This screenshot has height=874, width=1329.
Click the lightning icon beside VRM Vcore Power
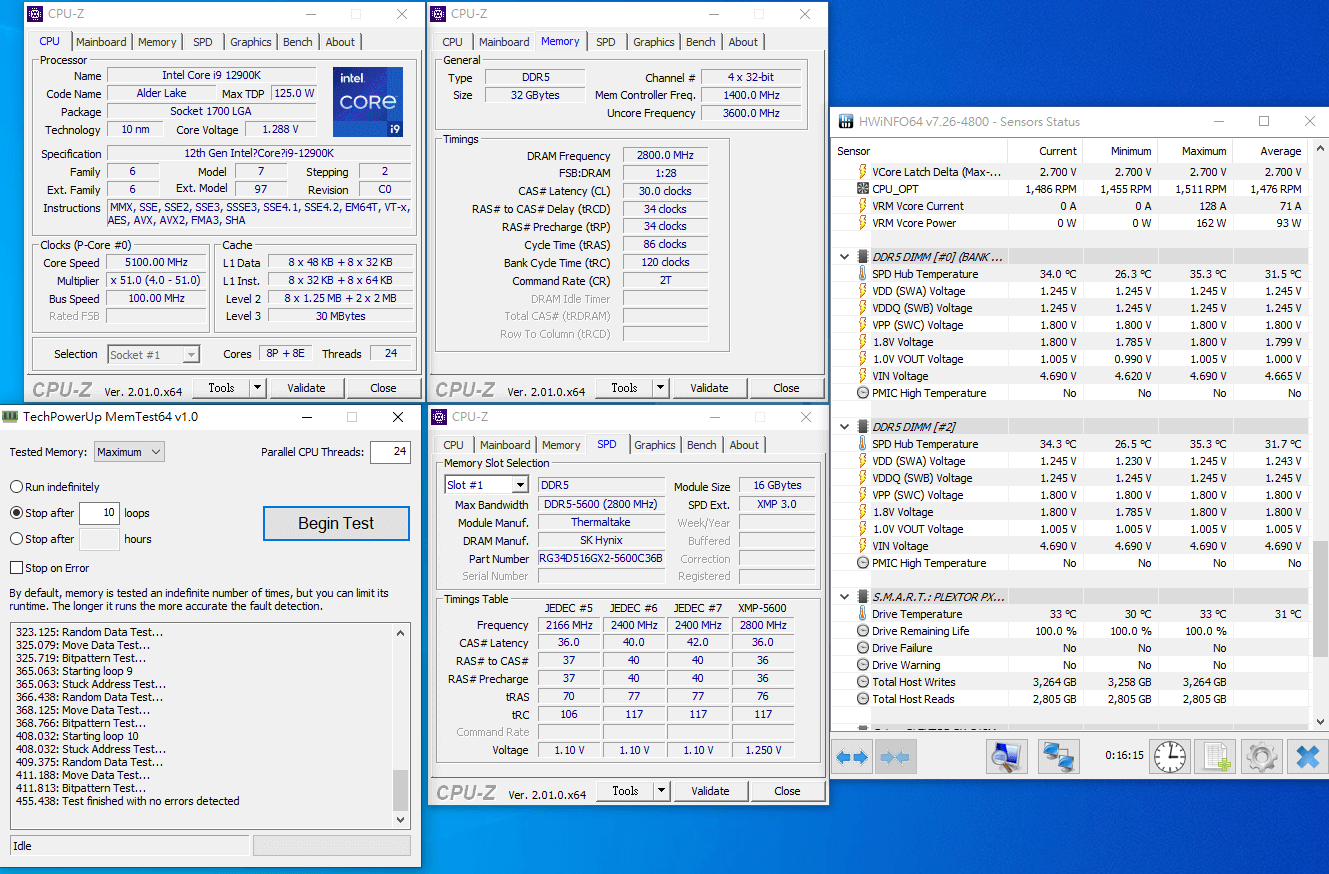pos(863,223)
